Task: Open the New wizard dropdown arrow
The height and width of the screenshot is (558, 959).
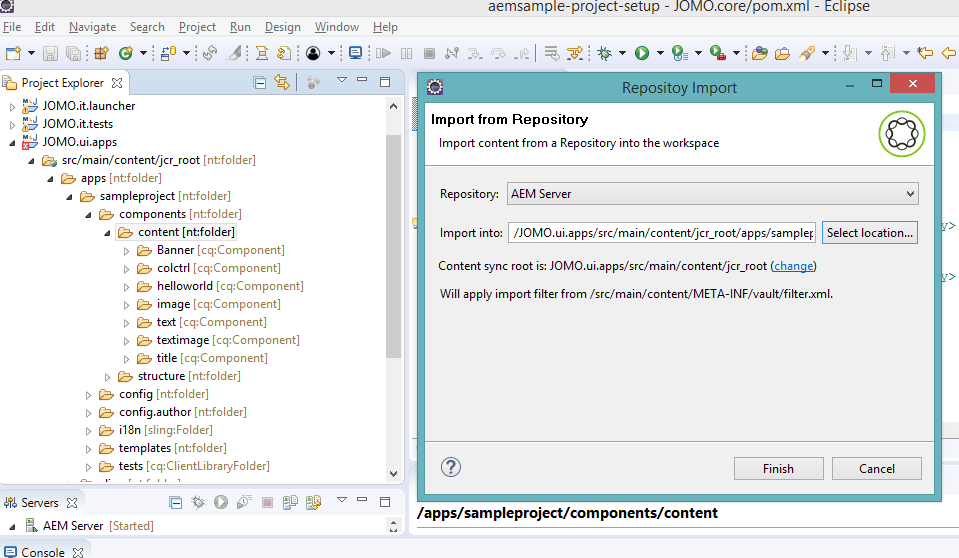Action: pyautogui.click(x=31, y=53)
